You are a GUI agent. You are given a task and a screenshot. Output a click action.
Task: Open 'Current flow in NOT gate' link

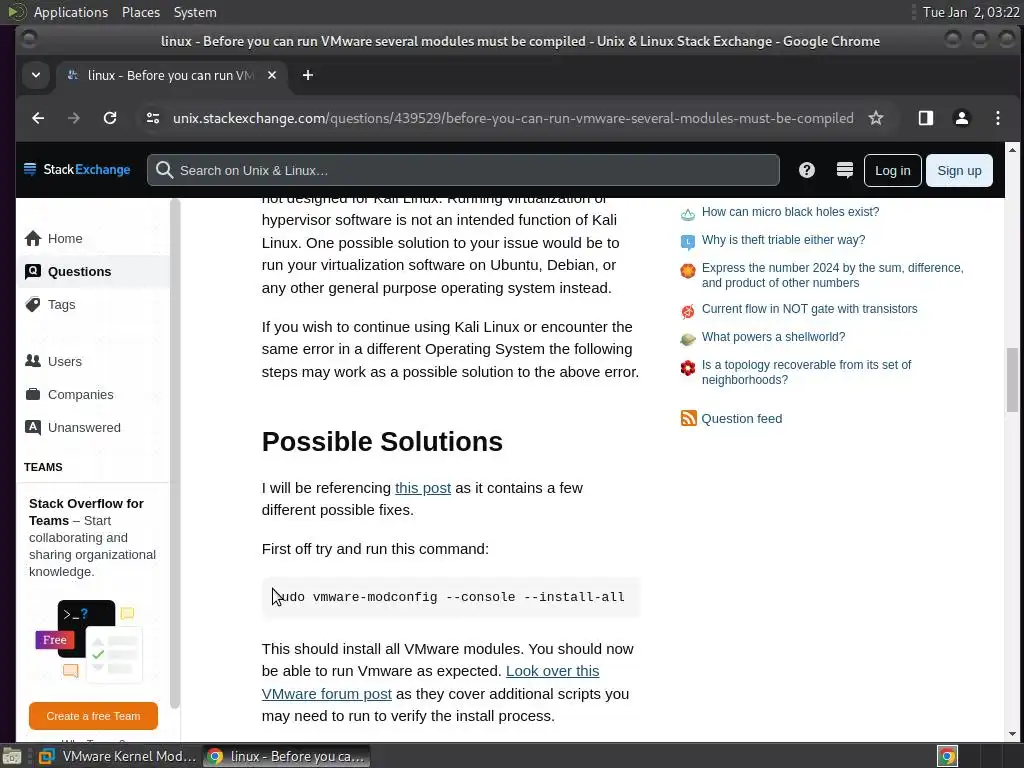coord(809,309)
